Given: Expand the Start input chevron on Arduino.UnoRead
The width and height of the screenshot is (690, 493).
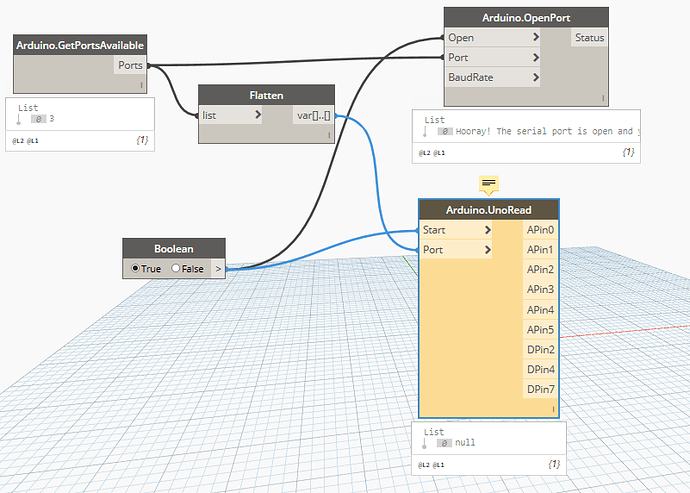Looking at the screenshot, I should click(488, 230).
